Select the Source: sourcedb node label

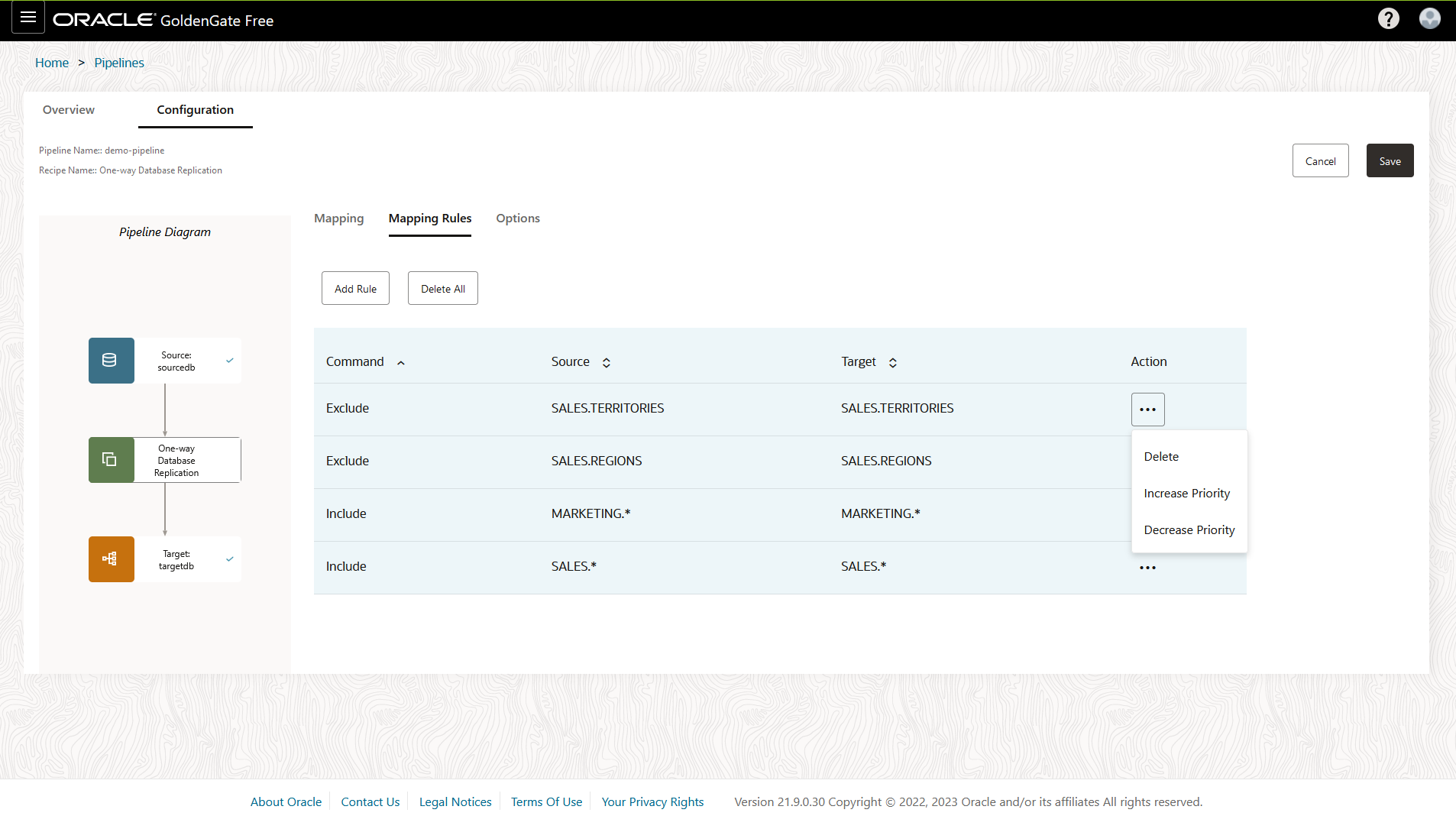click(176, 361)
